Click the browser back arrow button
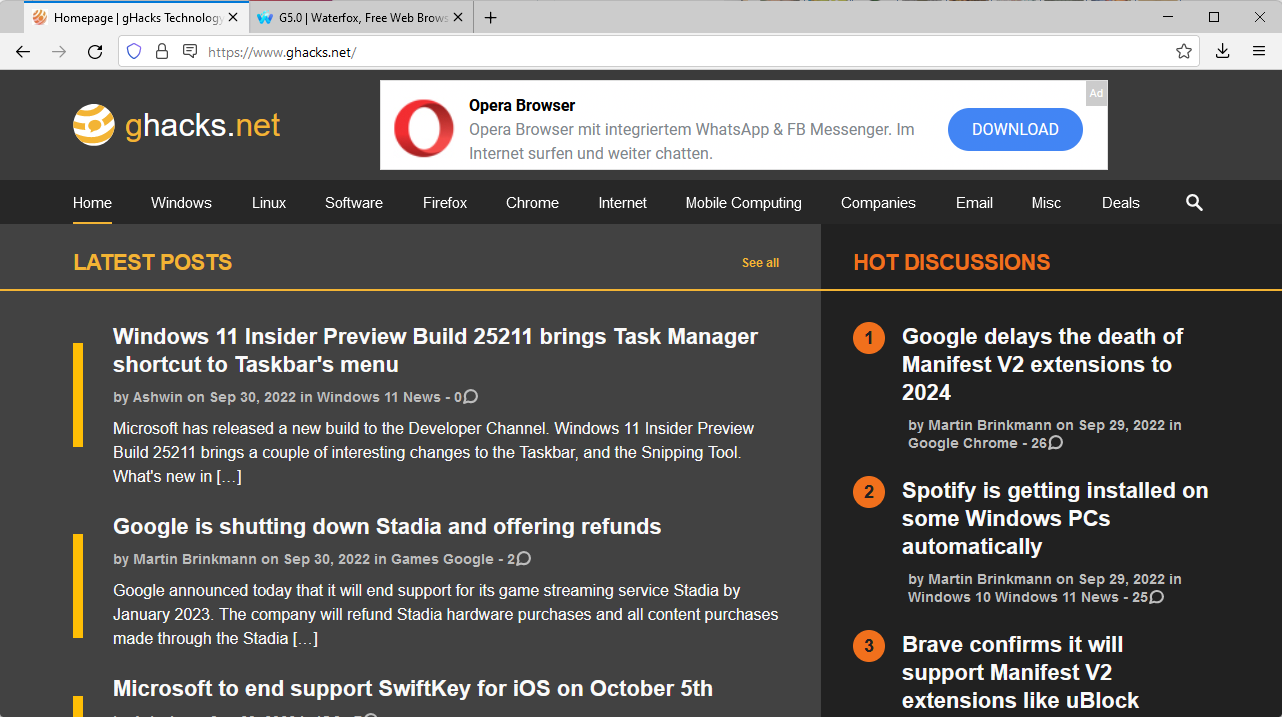Viewport: 1282px width, 717px height. [23, 52]
